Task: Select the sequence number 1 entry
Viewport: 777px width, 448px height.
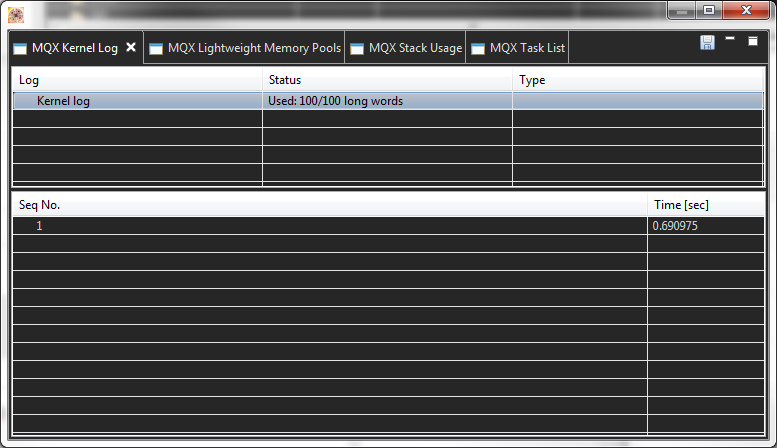Action: pos(39,226)
